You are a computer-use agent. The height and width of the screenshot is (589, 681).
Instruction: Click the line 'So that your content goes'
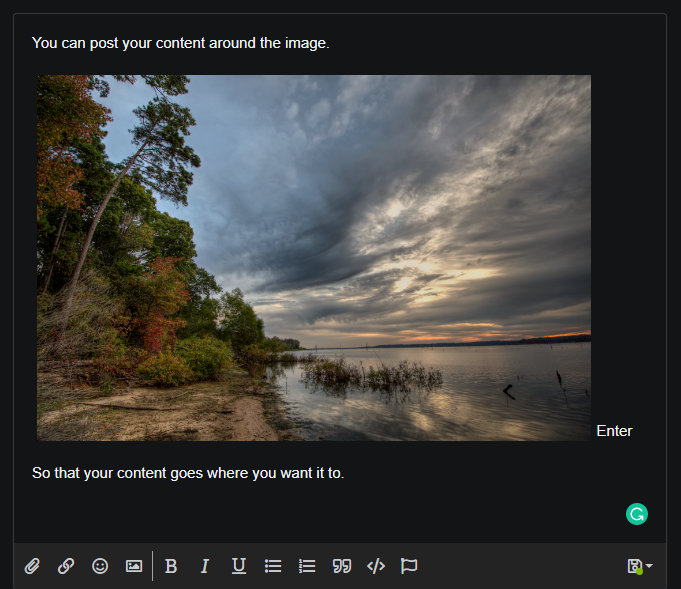(x=188, y=473)
